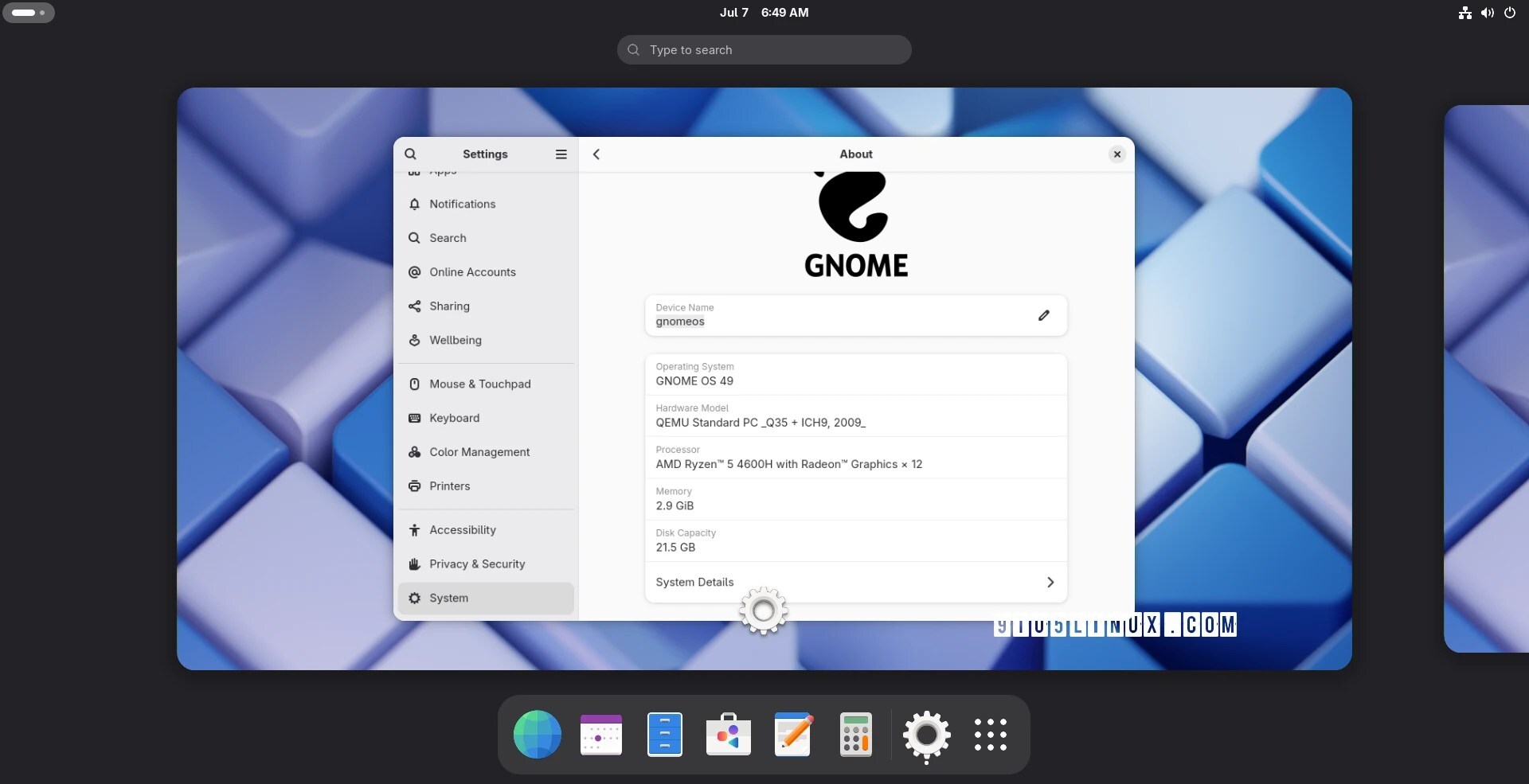Go back with the About back arrow
The height and width of the screenshot is (784, 1529).
click(596, 154)
